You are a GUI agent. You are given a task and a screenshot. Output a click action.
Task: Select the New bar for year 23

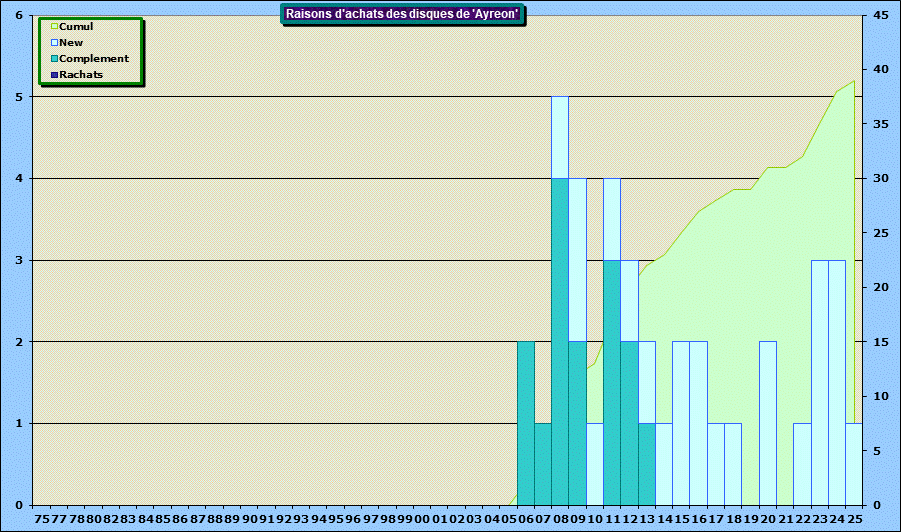pos(820,380)
